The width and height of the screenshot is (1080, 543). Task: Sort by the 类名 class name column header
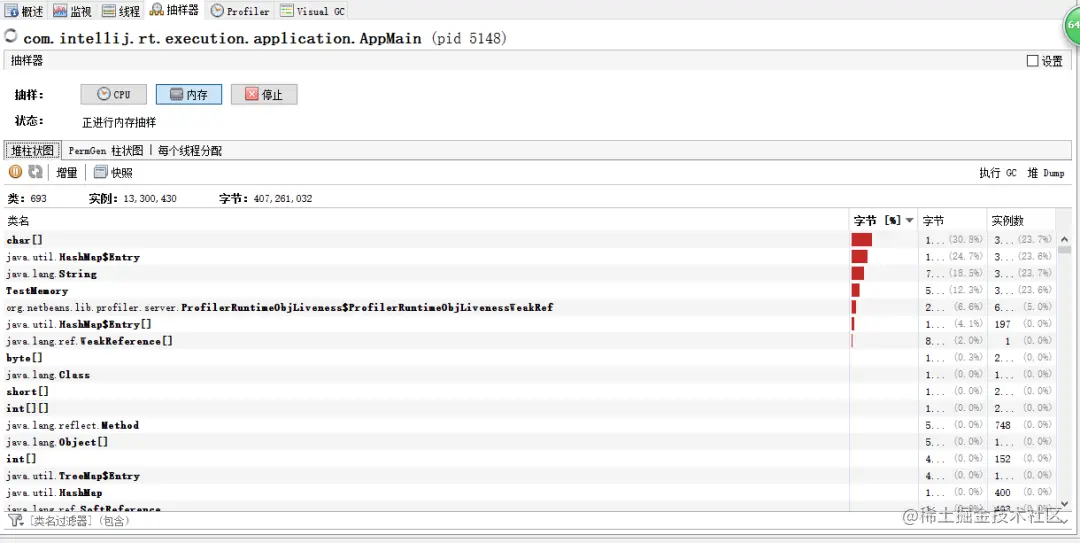426,221
